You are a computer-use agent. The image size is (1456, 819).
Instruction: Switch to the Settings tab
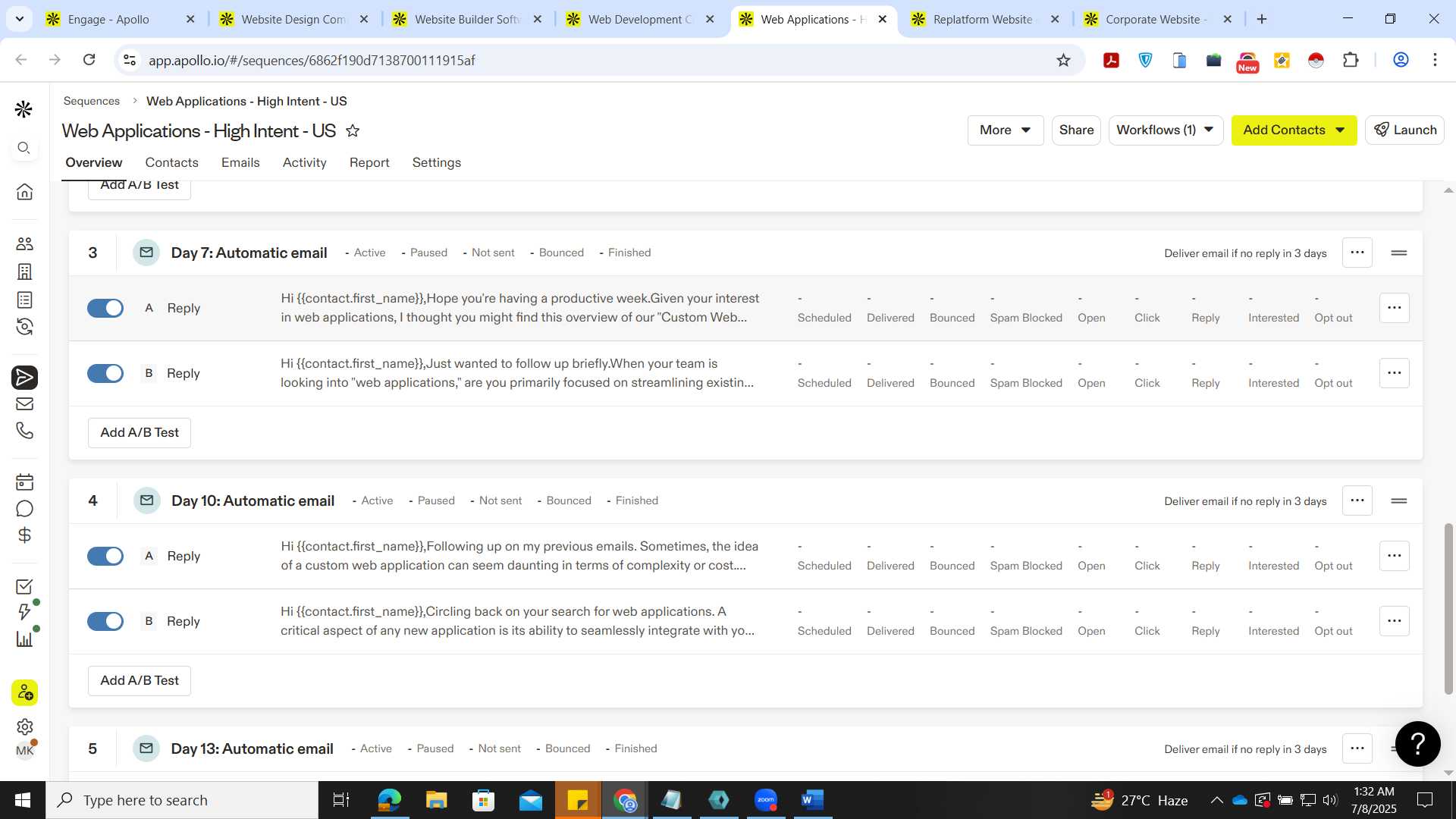tap(436, 162)
